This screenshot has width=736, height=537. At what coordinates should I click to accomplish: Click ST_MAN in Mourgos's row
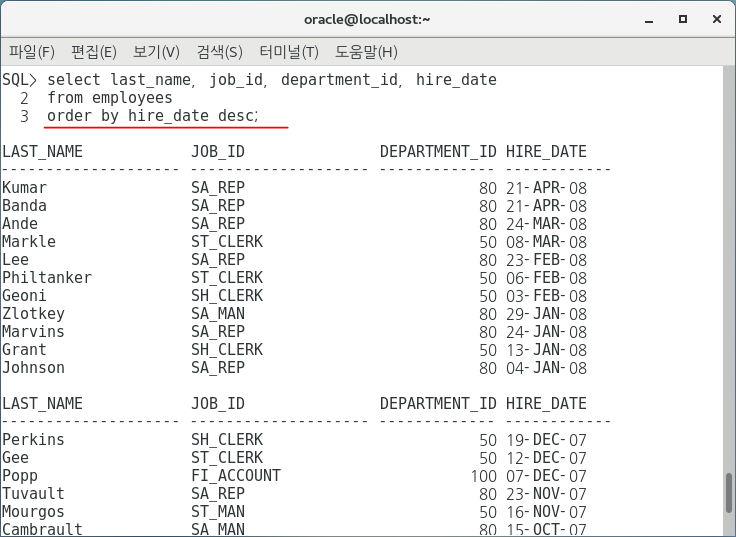(218, 512)
